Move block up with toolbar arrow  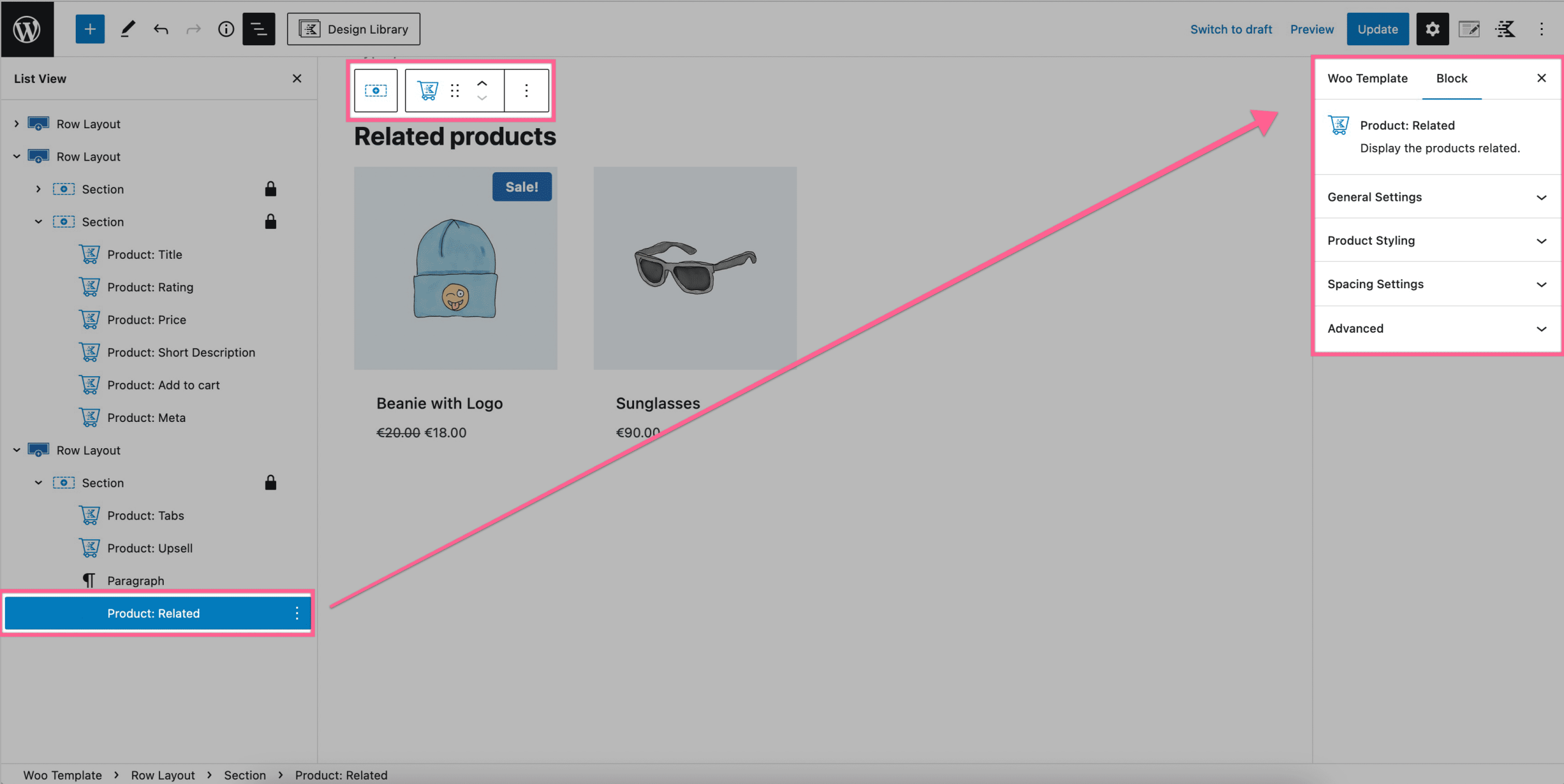click(x=482, y=83)
